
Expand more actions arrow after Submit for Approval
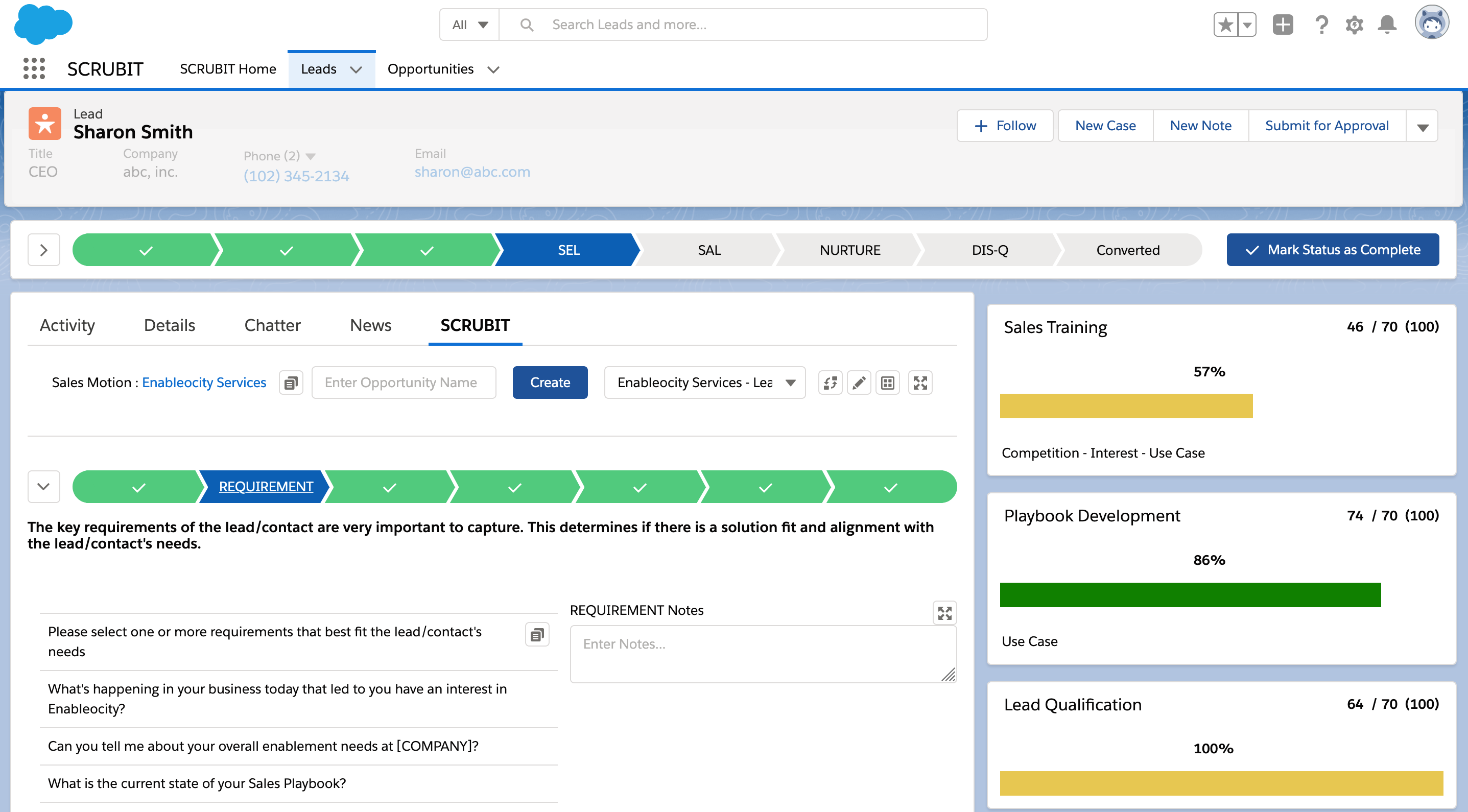[1422, 126]
